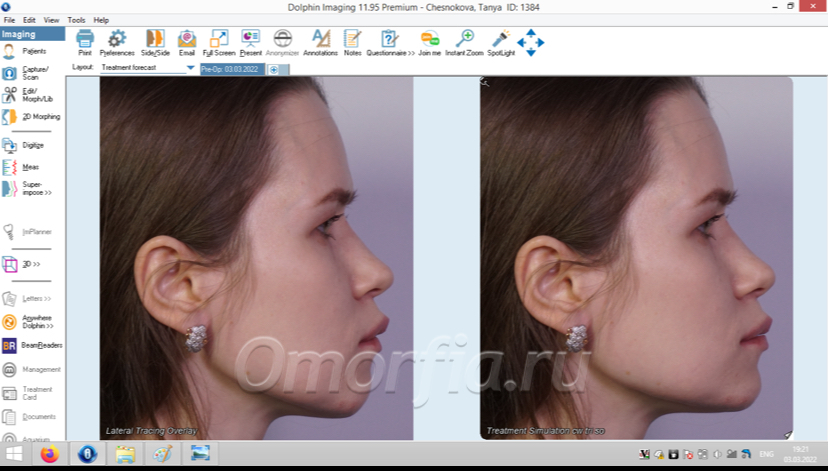Click the arrow at image top-left corner
This screenshot has height=471, width=828.
pos(484,81)
